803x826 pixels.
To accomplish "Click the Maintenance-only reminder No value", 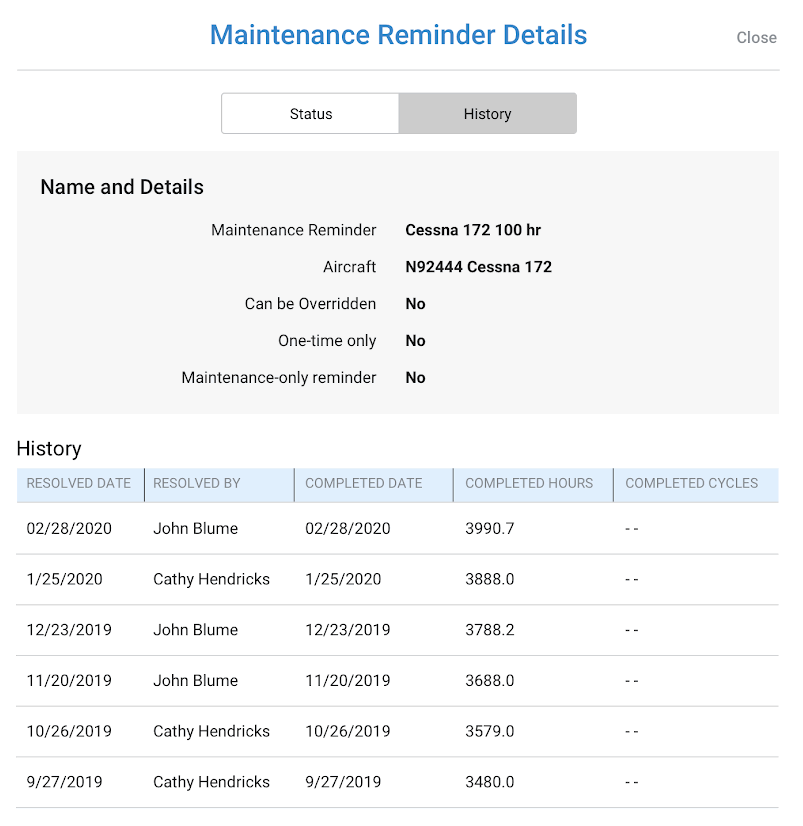I will 415,378.
